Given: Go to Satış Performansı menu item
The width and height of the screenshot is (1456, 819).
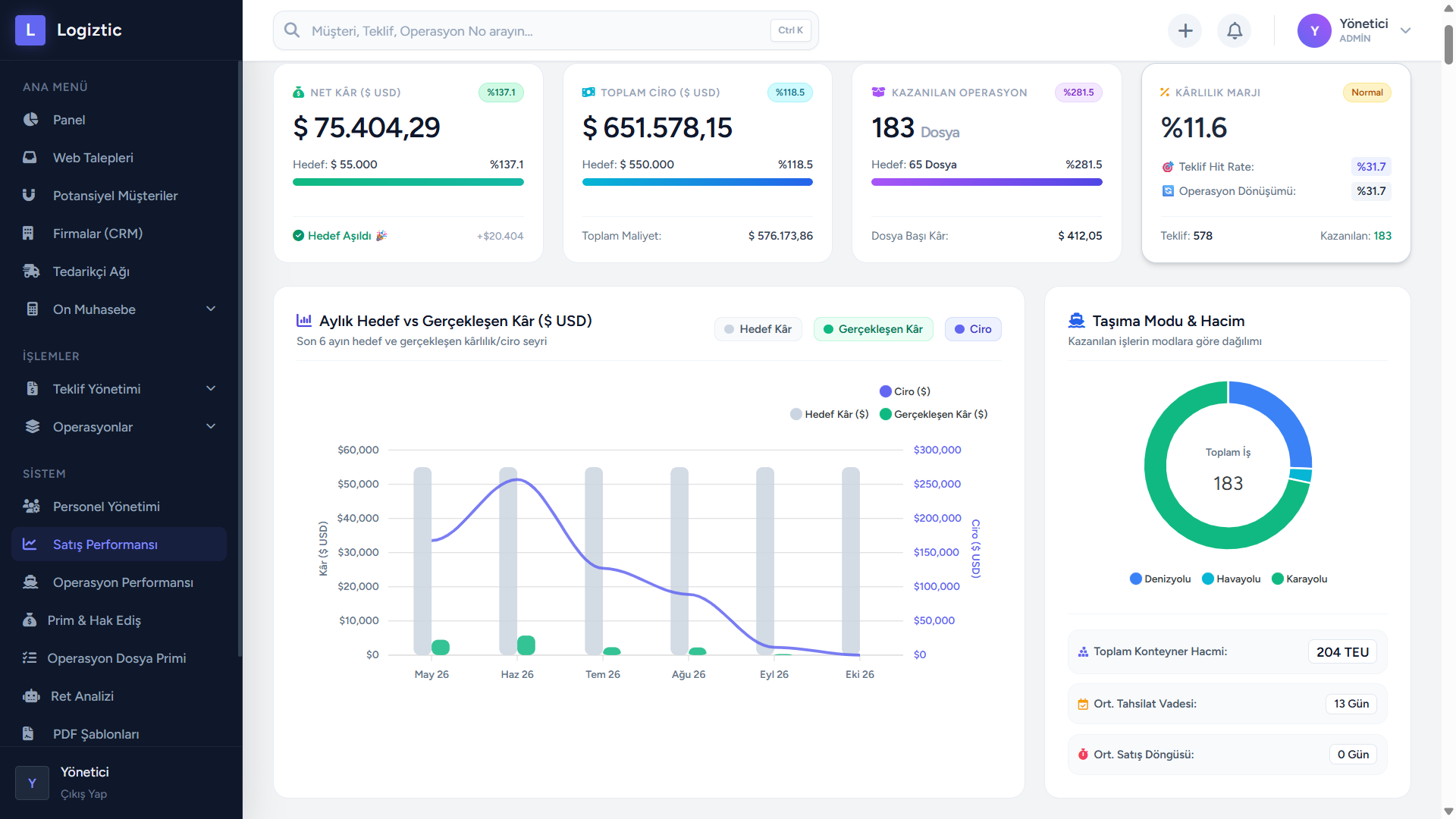Looking at the screenshot, I should pyautogui.click(x=119, y=544).
